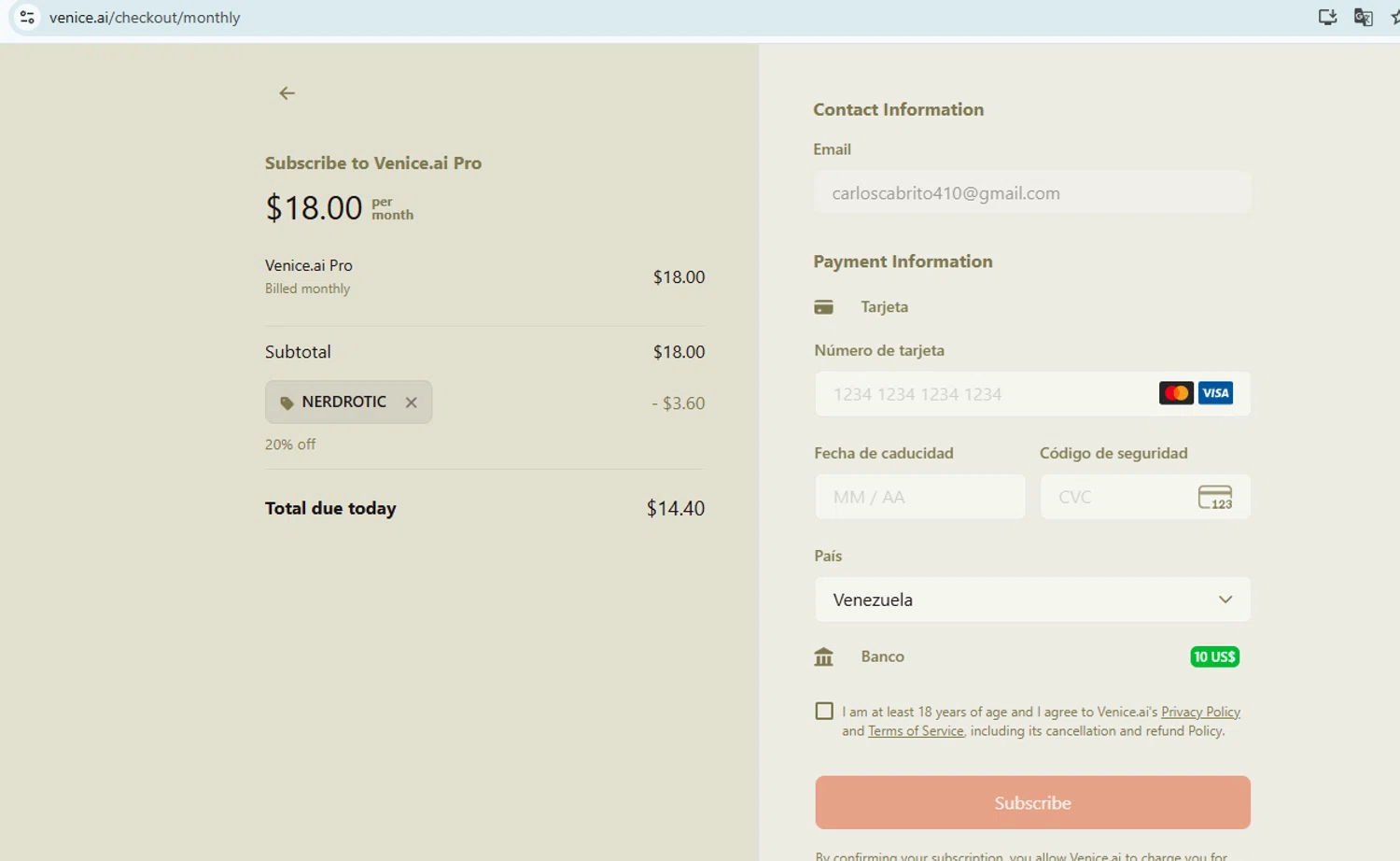Click the Visa logo in card field
This screenshot has height=861, width=1400.
[1215, 393]
